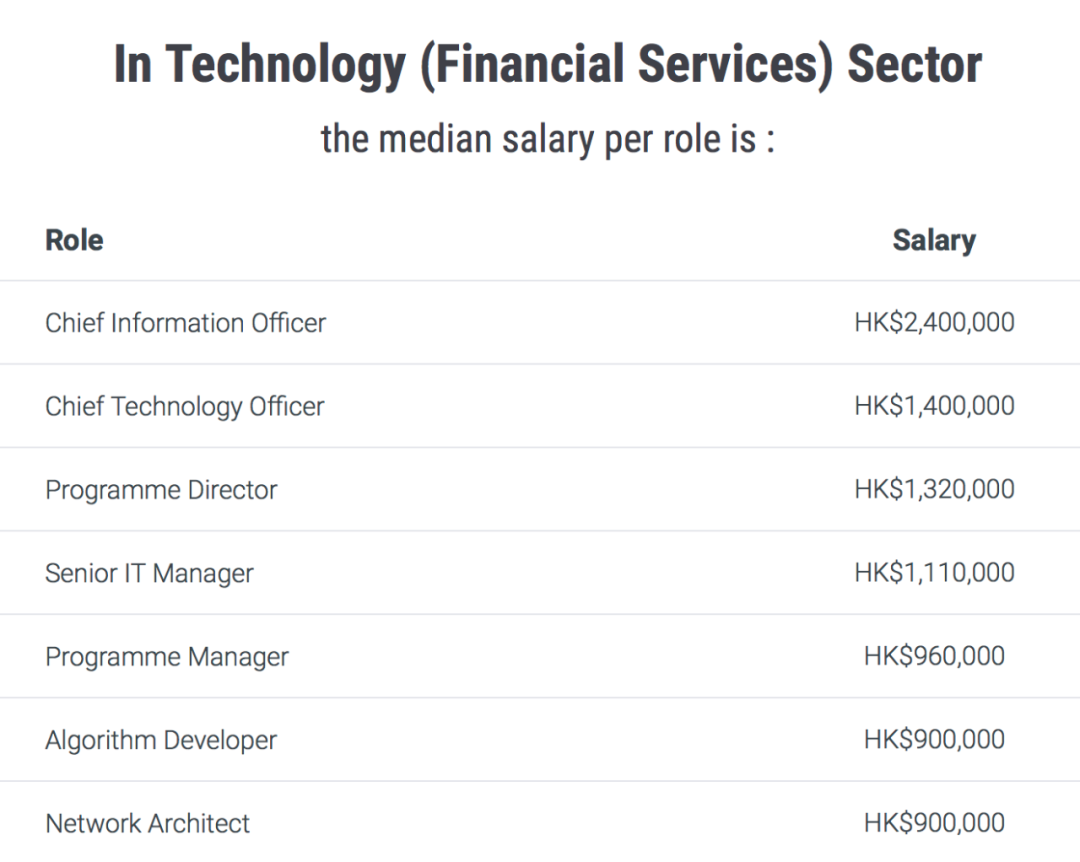The height and width of the screenshot is (862, 1080).
Task: Click the HK$1,110,000 salary figure
Action: pos(934,573)
